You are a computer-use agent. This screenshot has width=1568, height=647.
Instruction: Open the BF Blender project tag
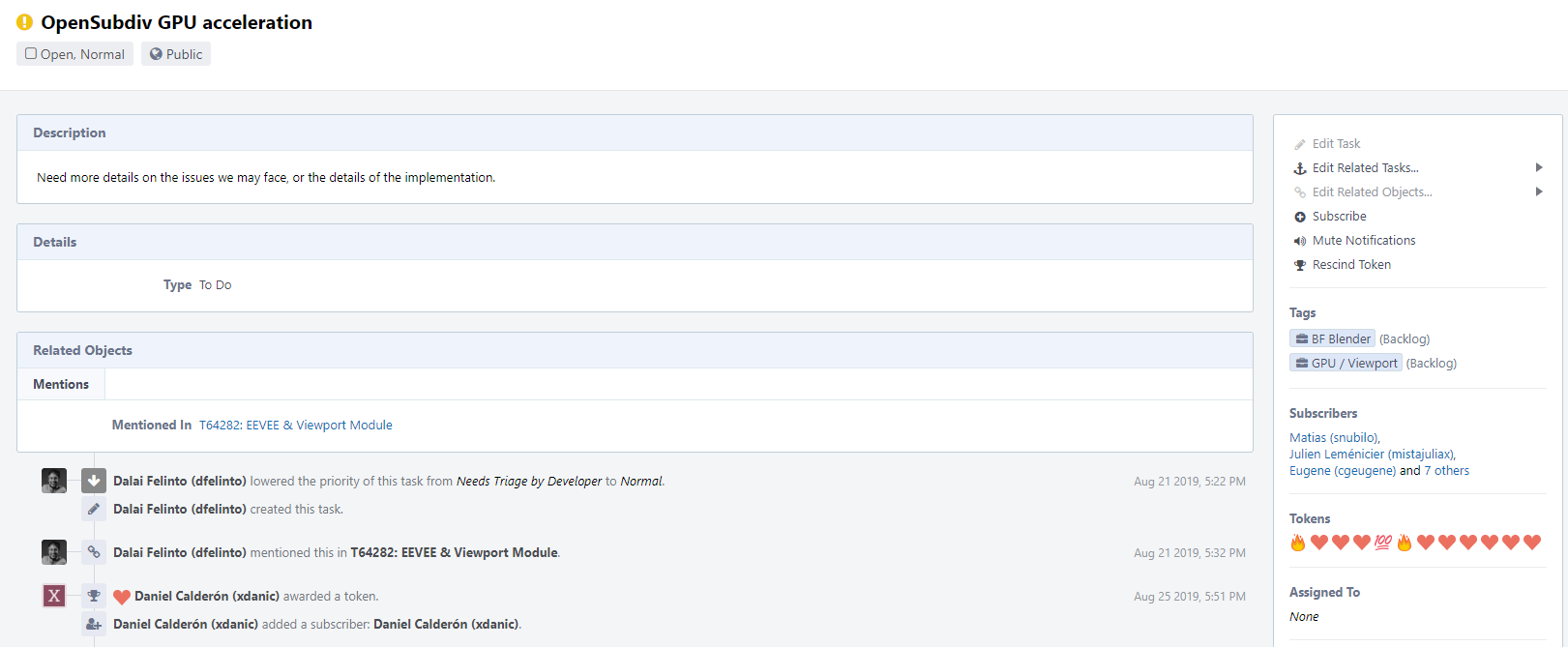click(1332, 339)
